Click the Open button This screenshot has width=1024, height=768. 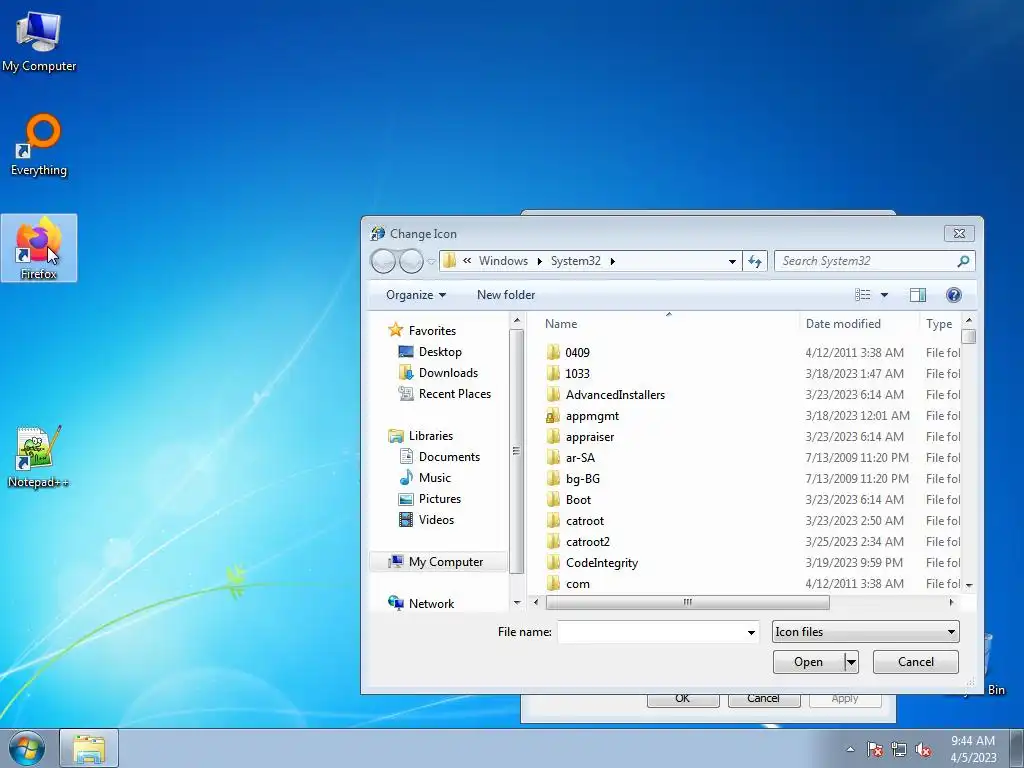click(808, 662)
